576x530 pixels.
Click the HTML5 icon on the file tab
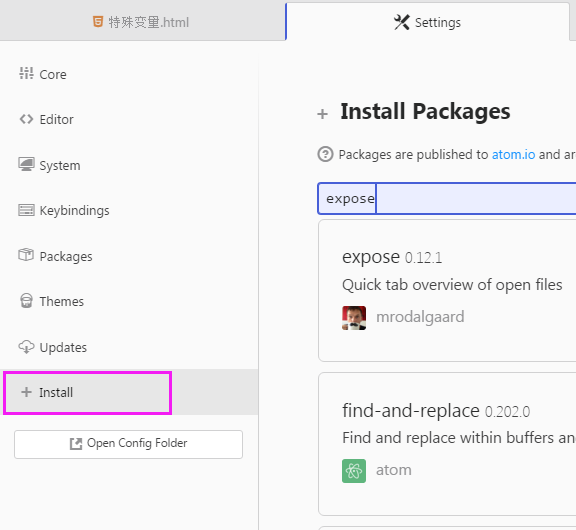pos(98,22)
